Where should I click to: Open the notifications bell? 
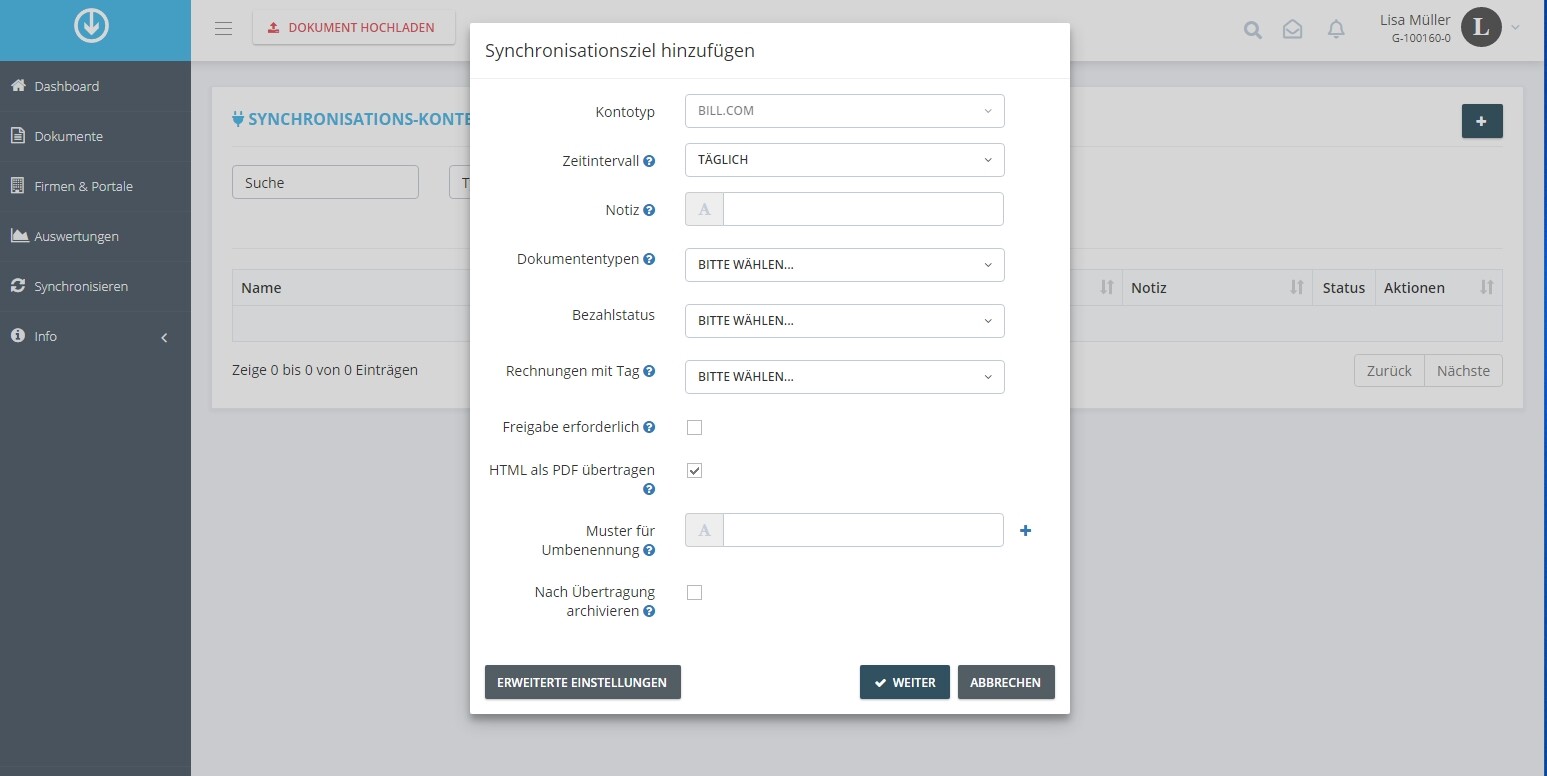[1336, 30]
